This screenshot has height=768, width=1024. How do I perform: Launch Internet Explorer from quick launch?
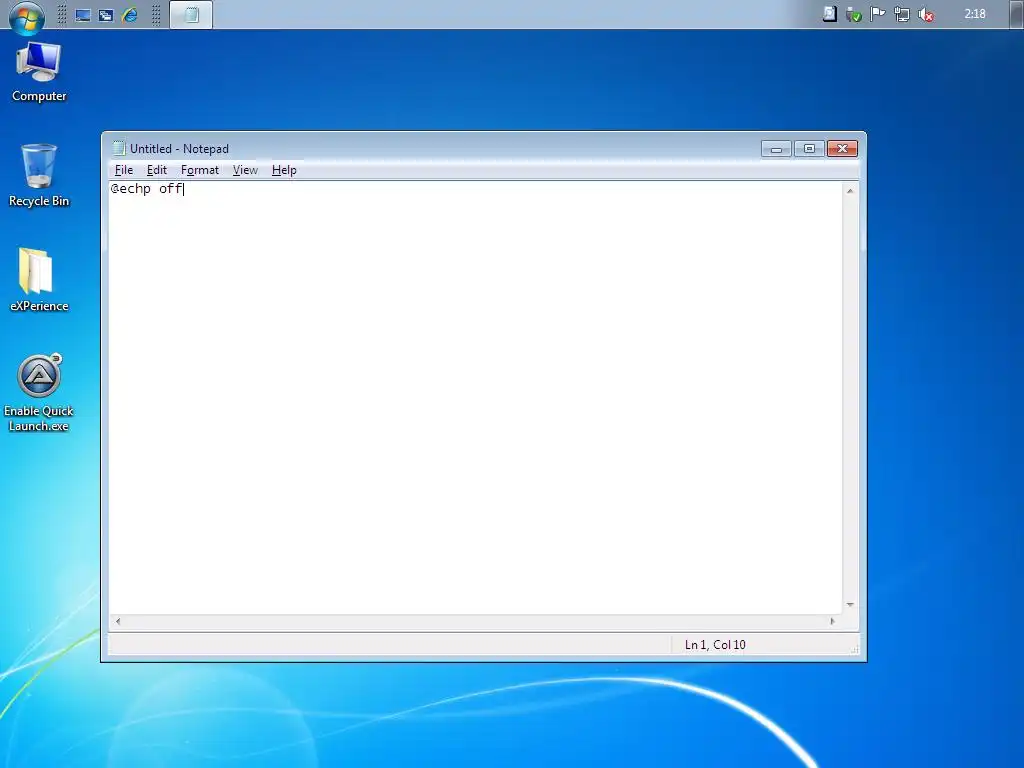[130, 14]
